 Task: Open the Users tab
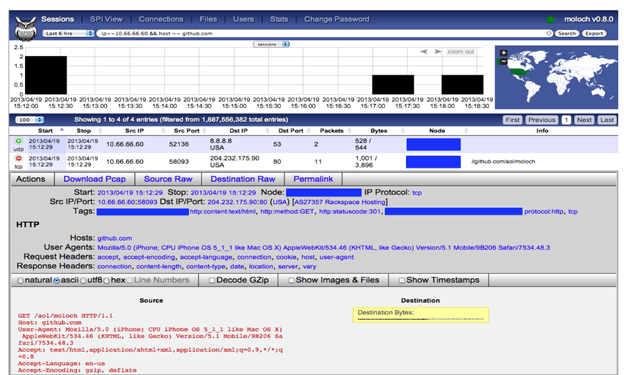click(244, 19)
